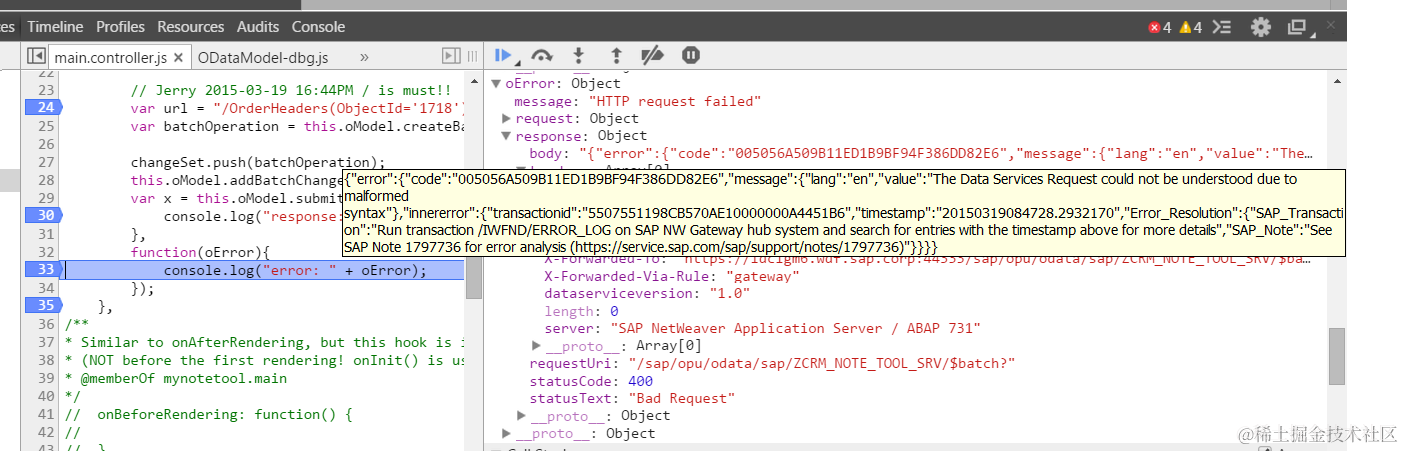
Task: Set a breakpoint on line 34
Action: [x=45, y=288]
